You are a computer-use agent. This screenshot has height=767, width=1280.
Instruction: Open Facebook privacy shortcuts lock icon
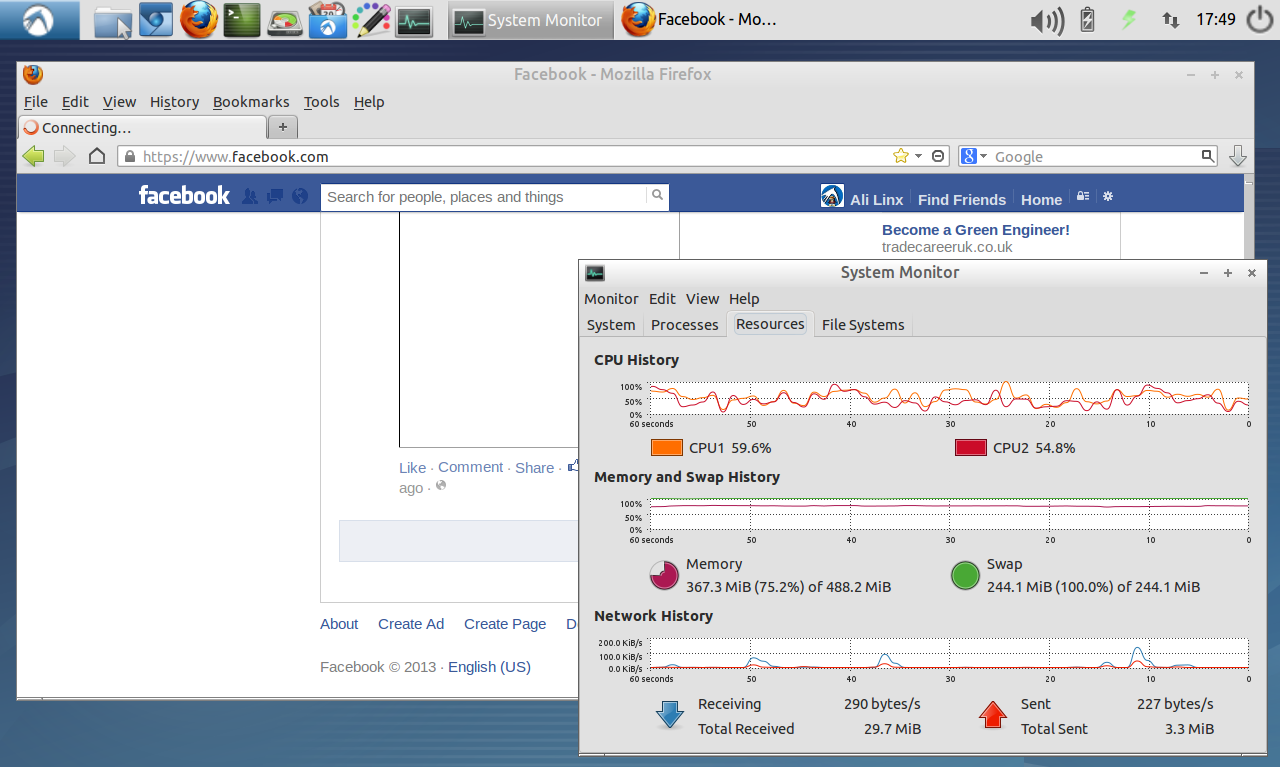(x=1083, y=197)
